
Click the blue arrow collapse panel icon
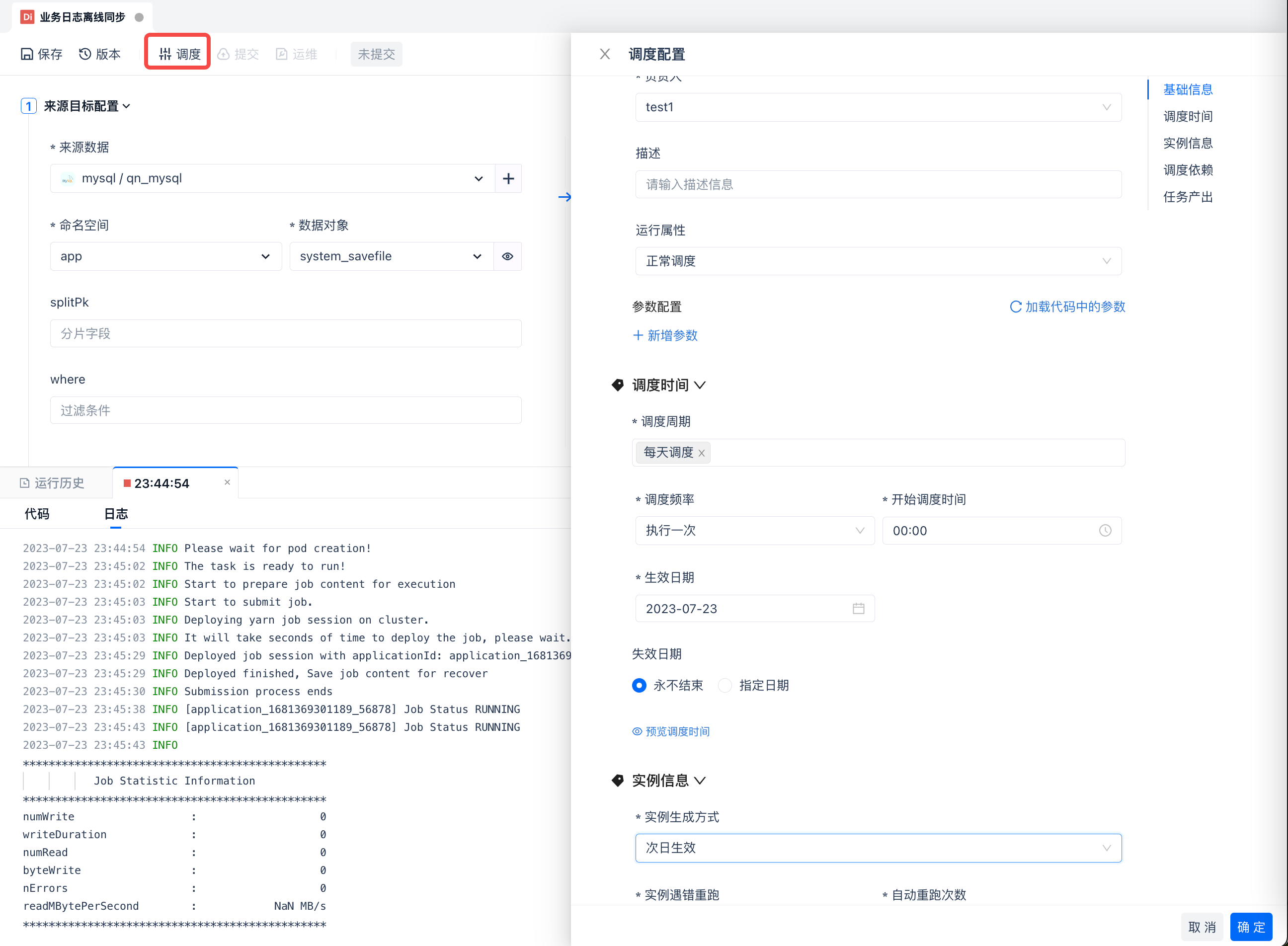point(564,197)
